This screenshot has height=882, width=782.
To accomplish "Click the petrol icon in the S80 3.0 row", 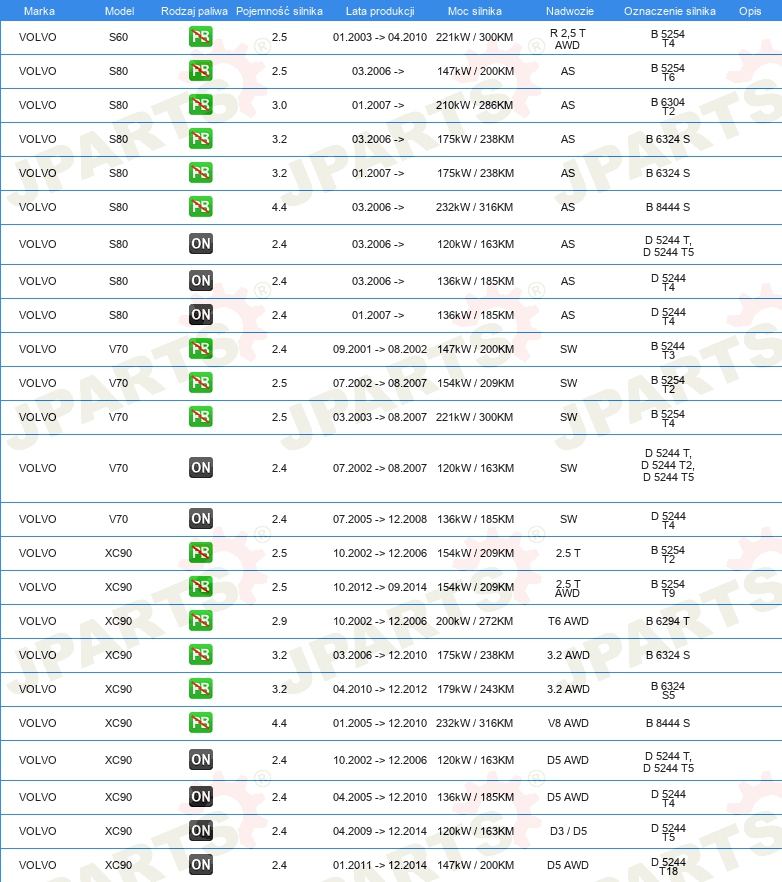I will pyautogui.click(x=201, y=105).
